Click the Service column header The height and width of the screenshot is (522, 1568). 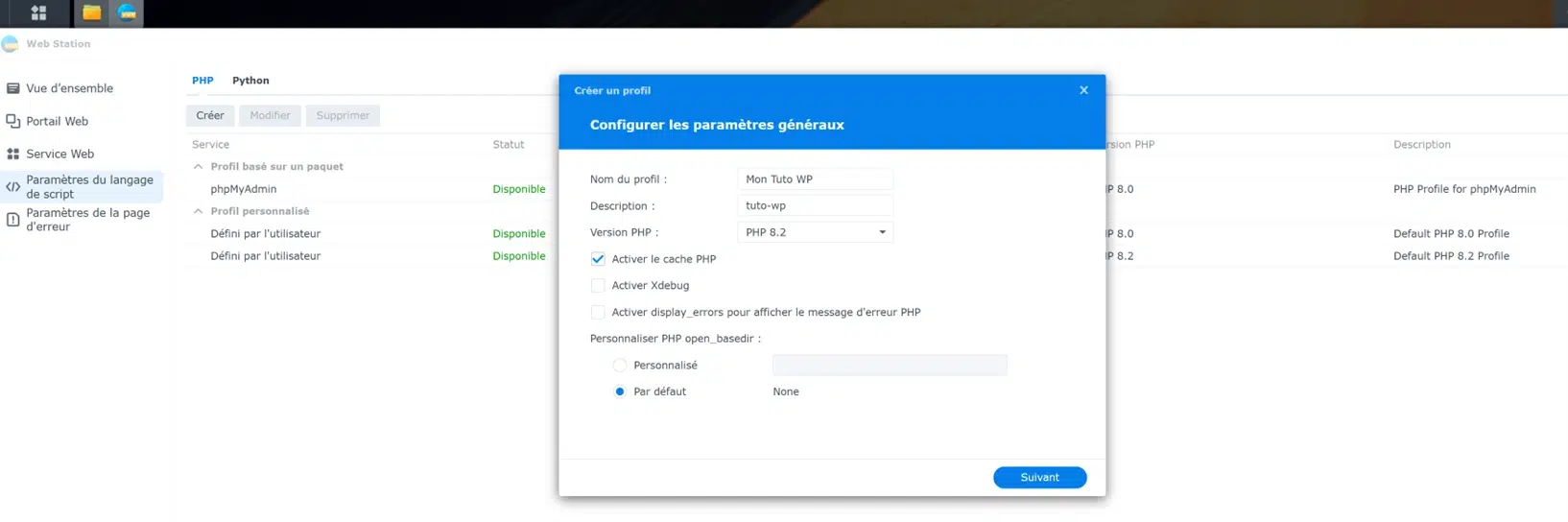pos(210,145)
